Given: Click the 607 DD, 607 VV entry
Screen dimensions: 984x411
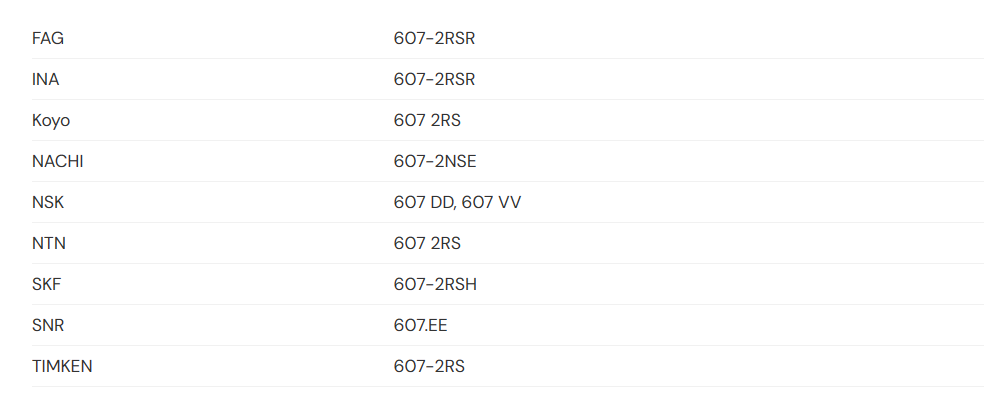Looking at the screenshot, I should 457,203.
